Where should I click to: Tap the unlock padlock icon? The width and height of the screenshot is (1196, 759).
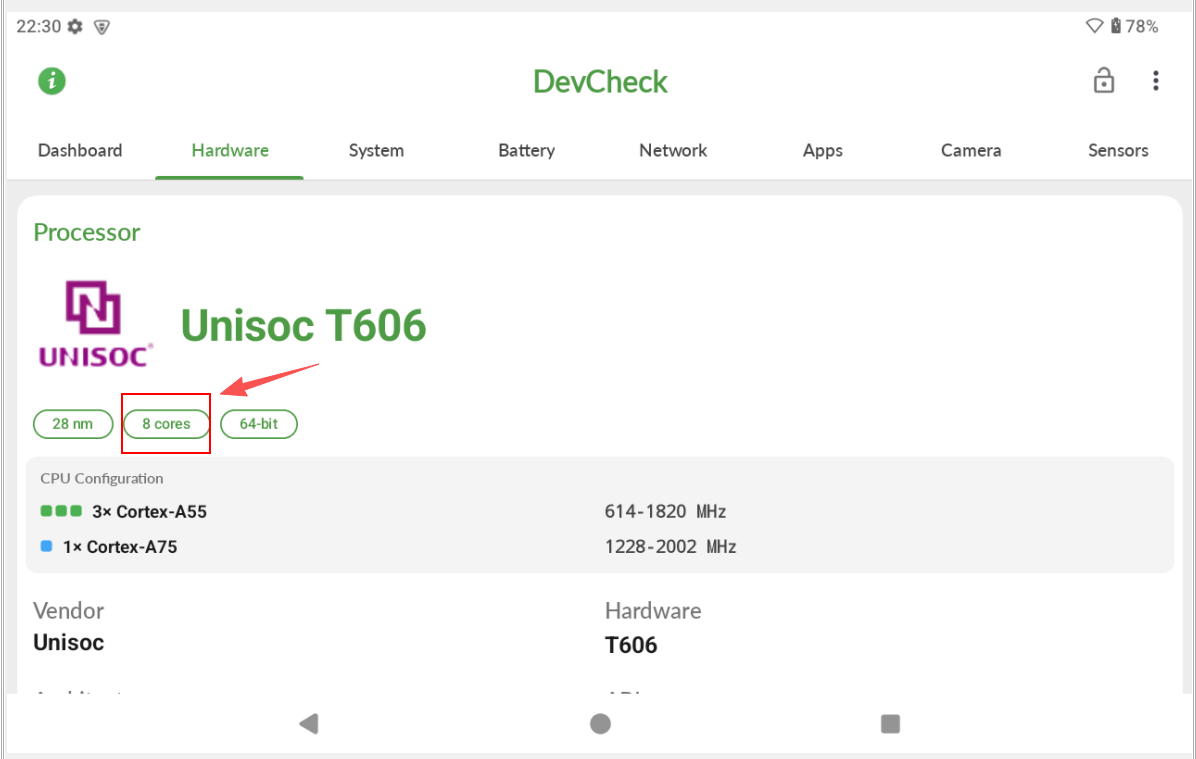tap(1103, 80)
